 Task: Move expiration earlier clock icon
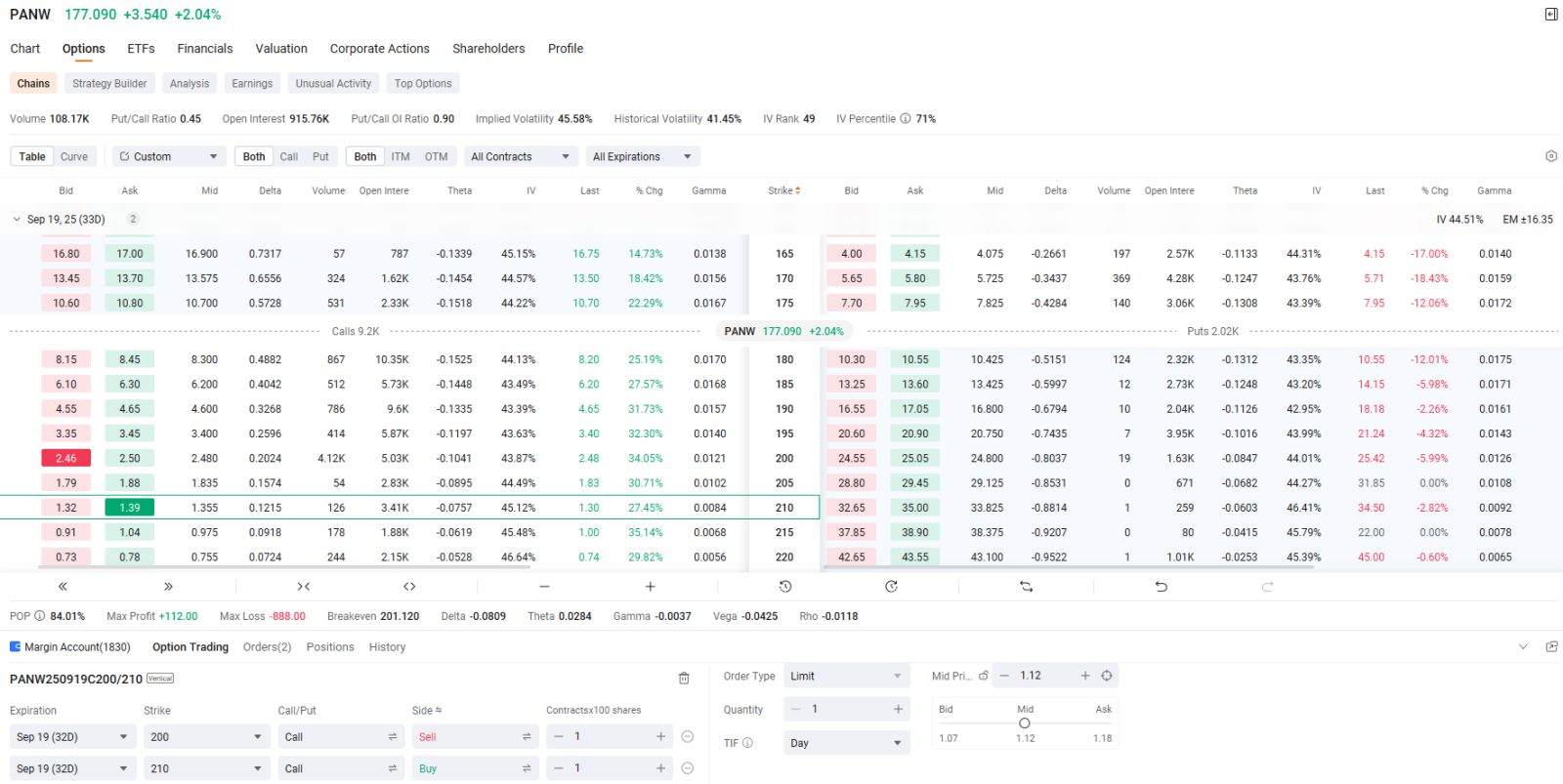coord(785,587)
